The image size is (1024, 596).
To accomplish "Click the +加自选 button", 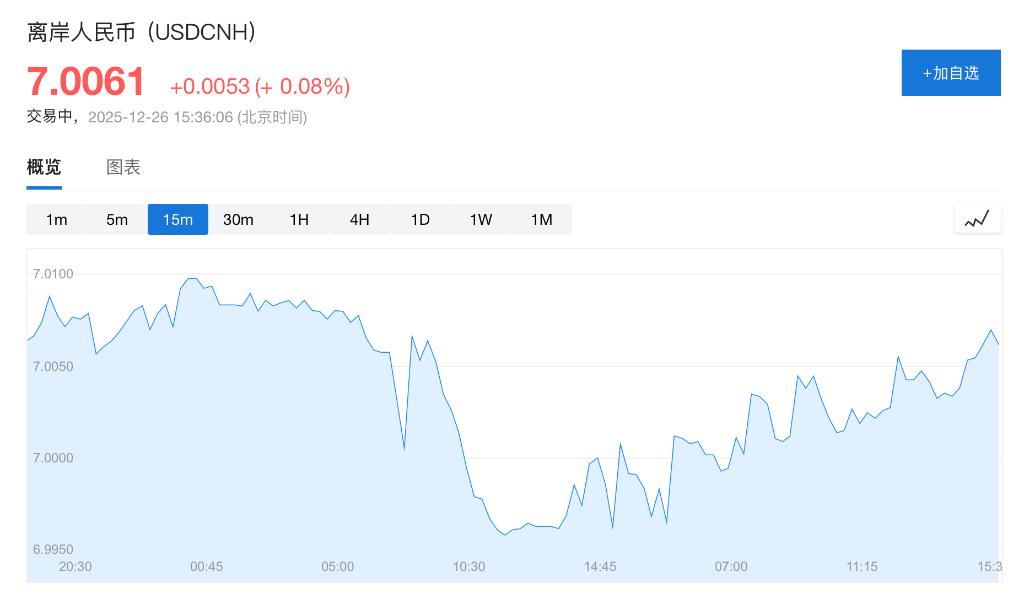I will pos(951,73).
